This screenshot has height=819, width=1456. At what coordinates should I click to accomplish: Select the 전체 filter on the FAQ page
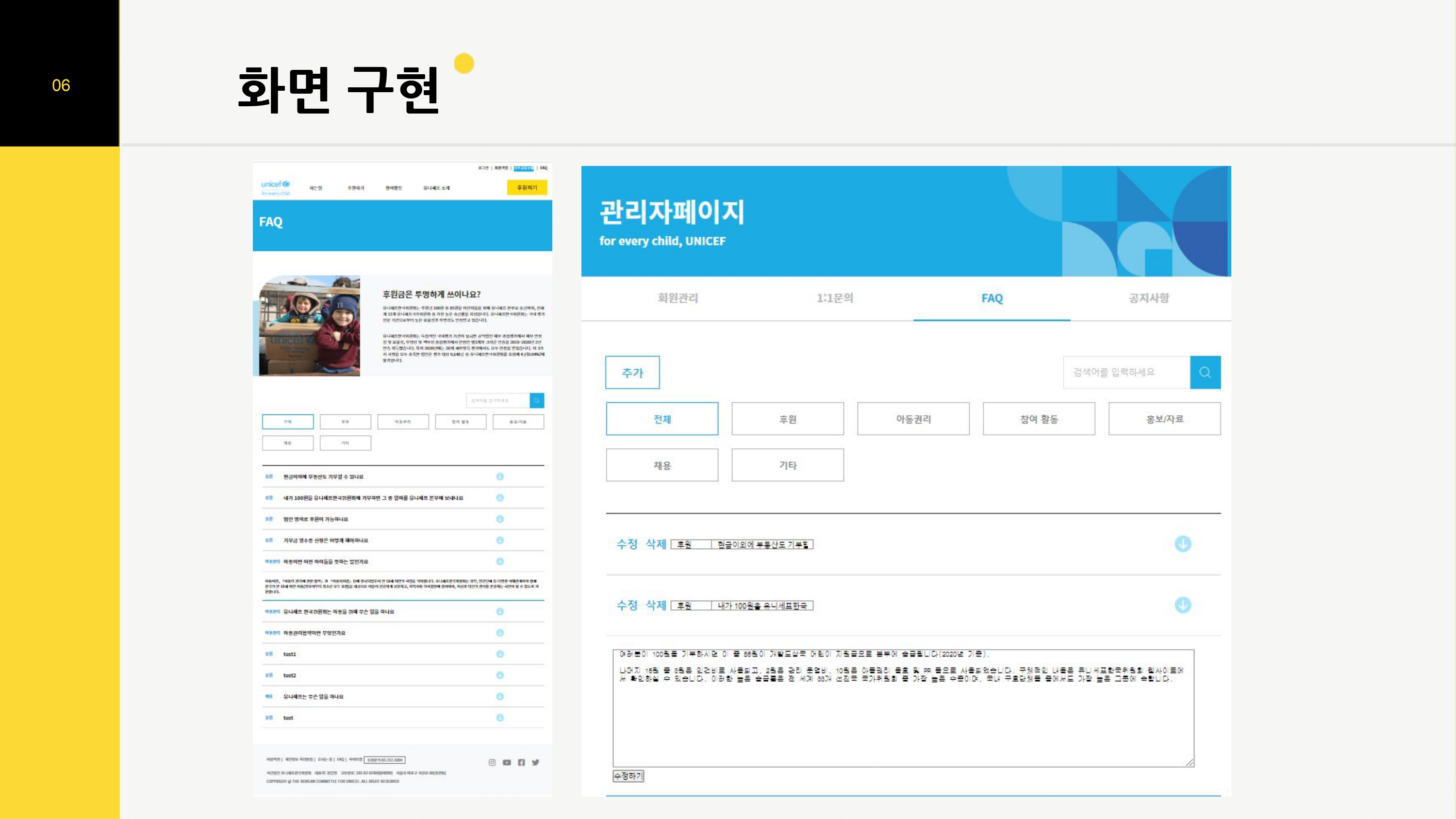(x=288, y=421)
